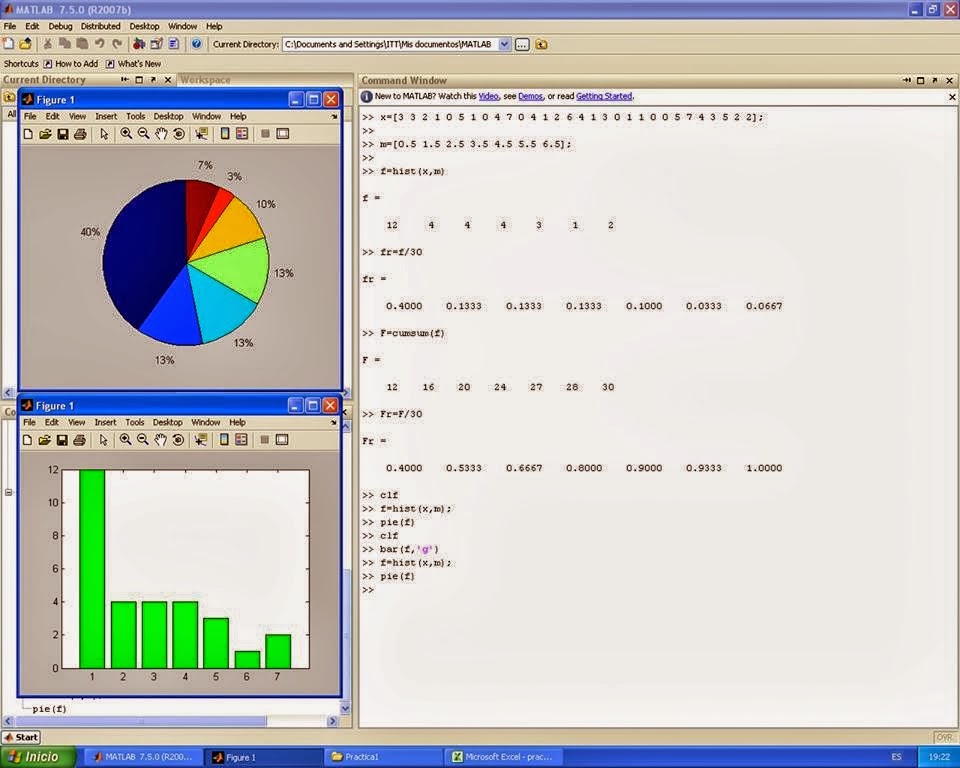
Task: Click dock arrow in pie chart figure menubar
Action: coord(334,116)
